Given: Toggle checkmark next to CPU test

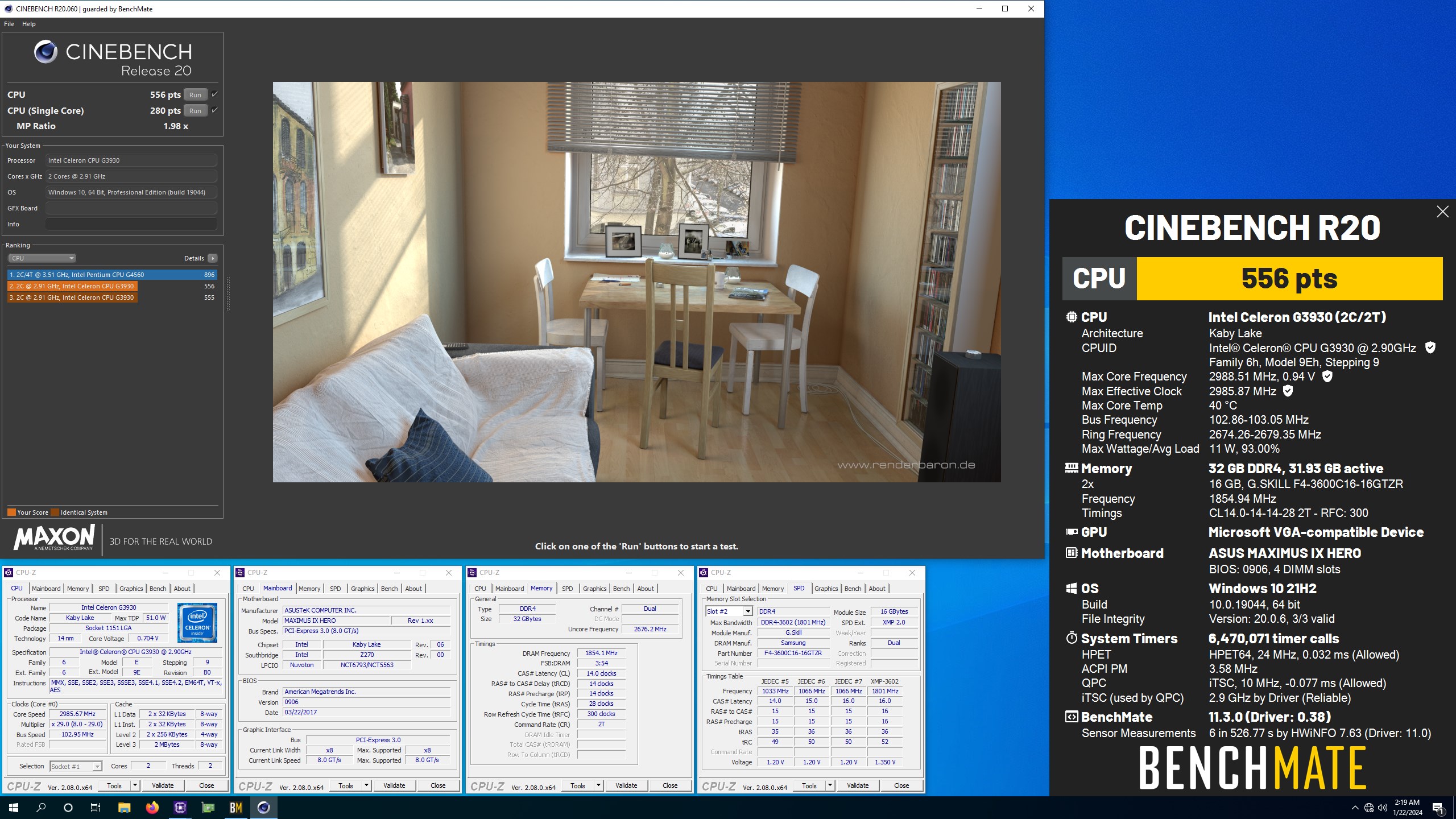Looking at the screenshot, I should point(214,94).
